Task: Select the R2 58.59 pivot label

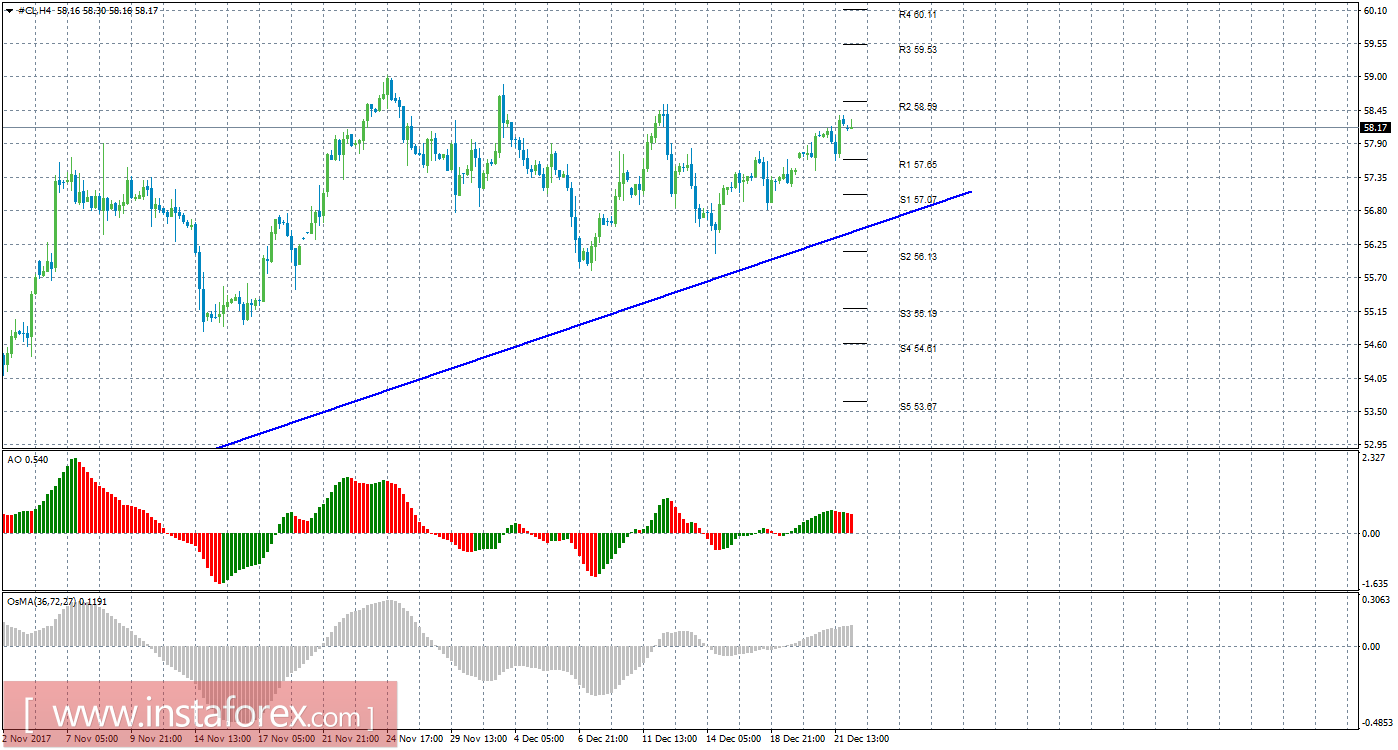Action: [918, 107]
